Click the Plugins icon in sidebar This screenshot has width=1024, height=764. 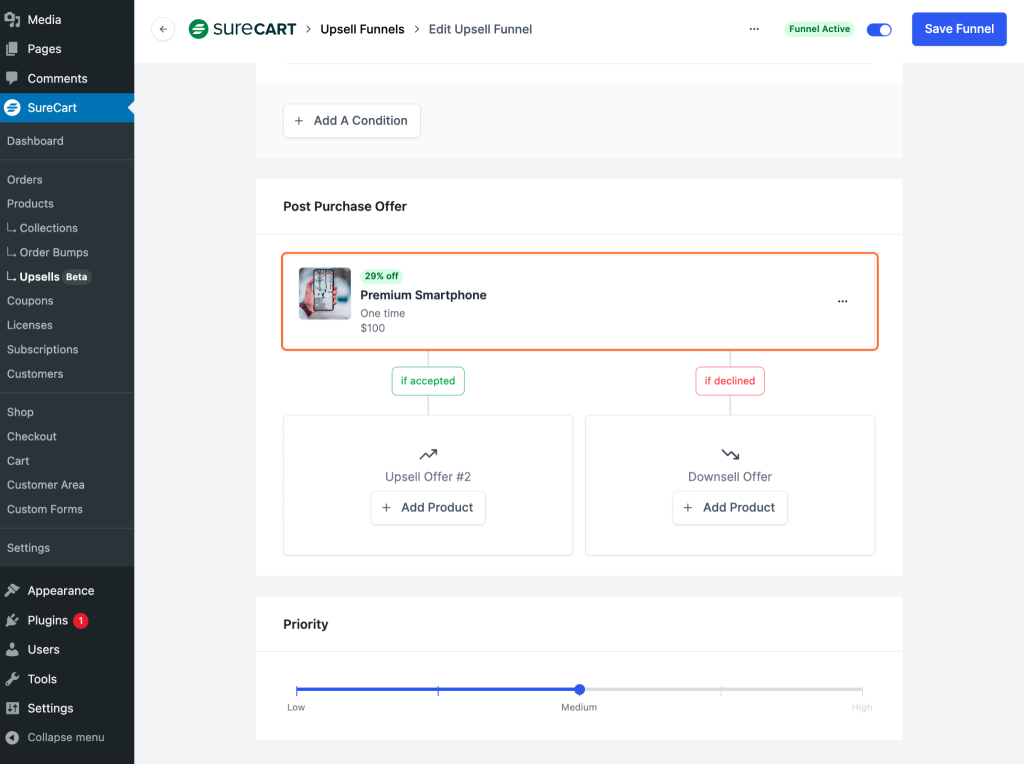pos(12,620)
